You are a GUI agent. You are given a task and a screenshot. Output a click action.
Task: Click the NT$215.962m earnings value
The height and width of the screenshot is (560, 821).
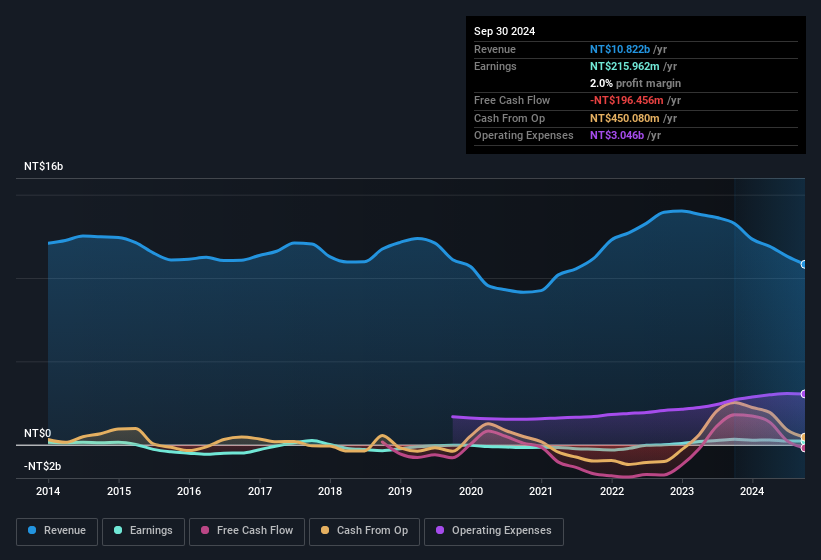(x=624, y=66)
